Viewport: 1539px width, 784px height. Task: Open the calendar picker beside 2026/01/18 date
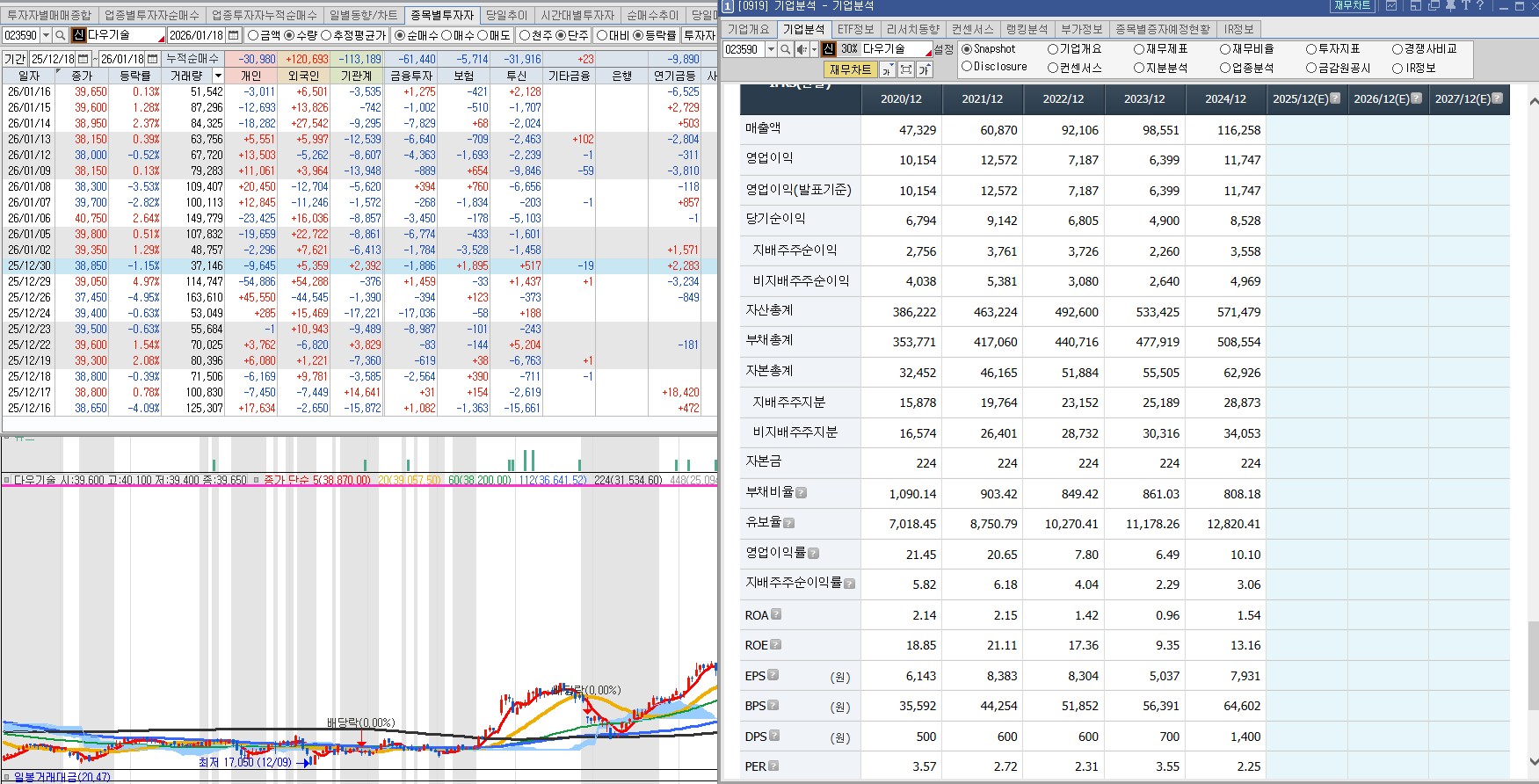click(x=233, y=35)
